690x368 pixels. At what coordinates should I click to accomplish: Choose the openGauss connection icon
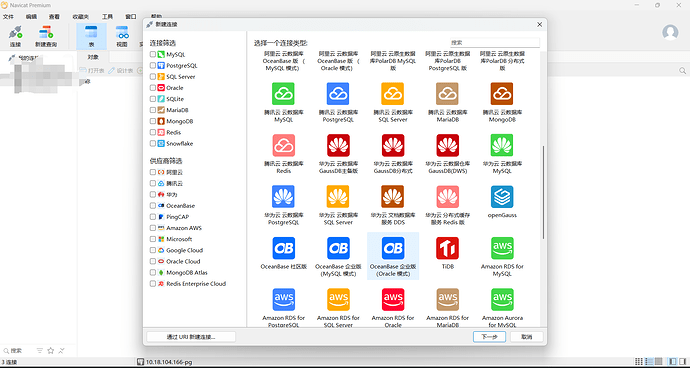(502, 197)
